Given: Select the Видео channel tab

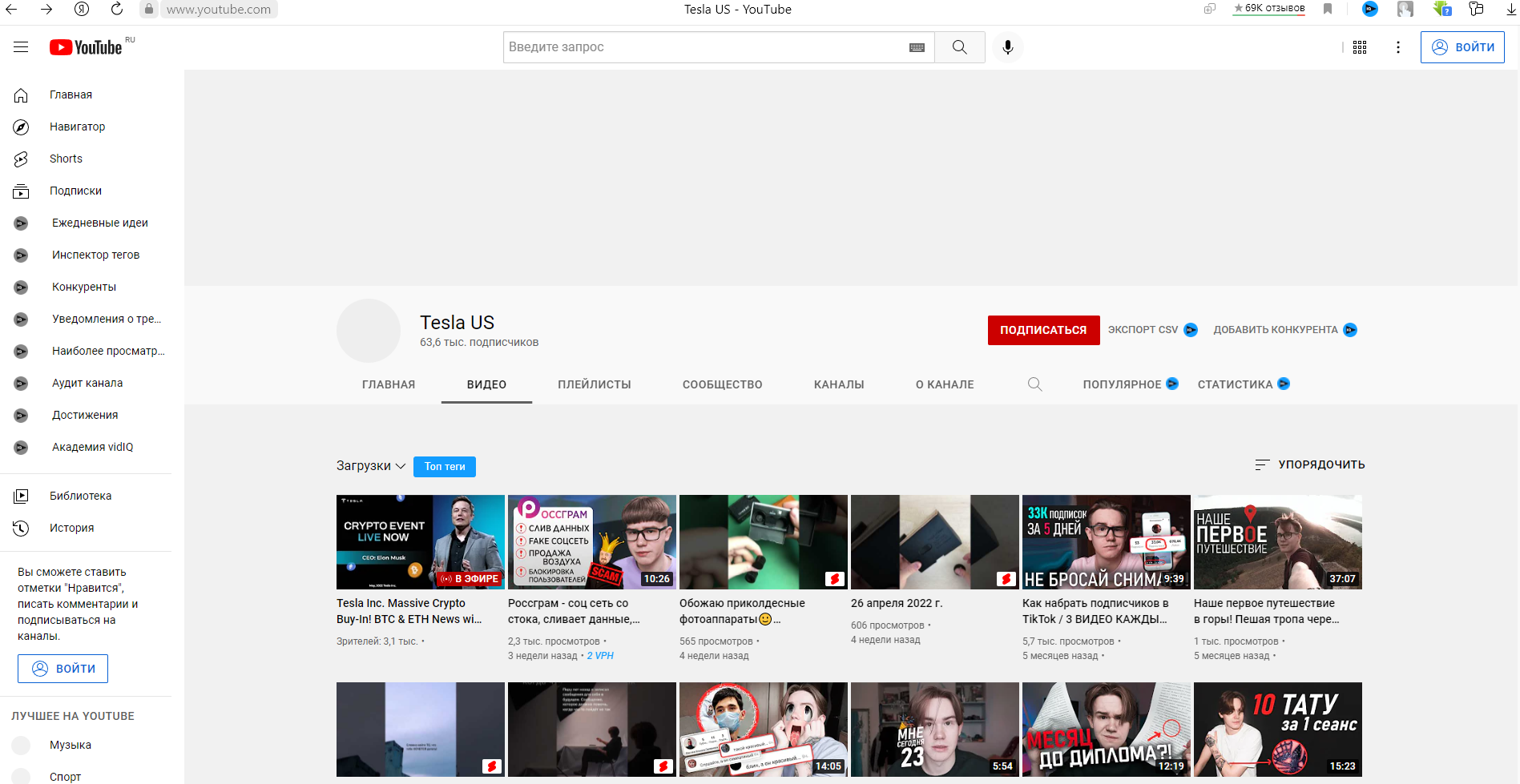Looking at the screenshot, I should click(486, 384).
